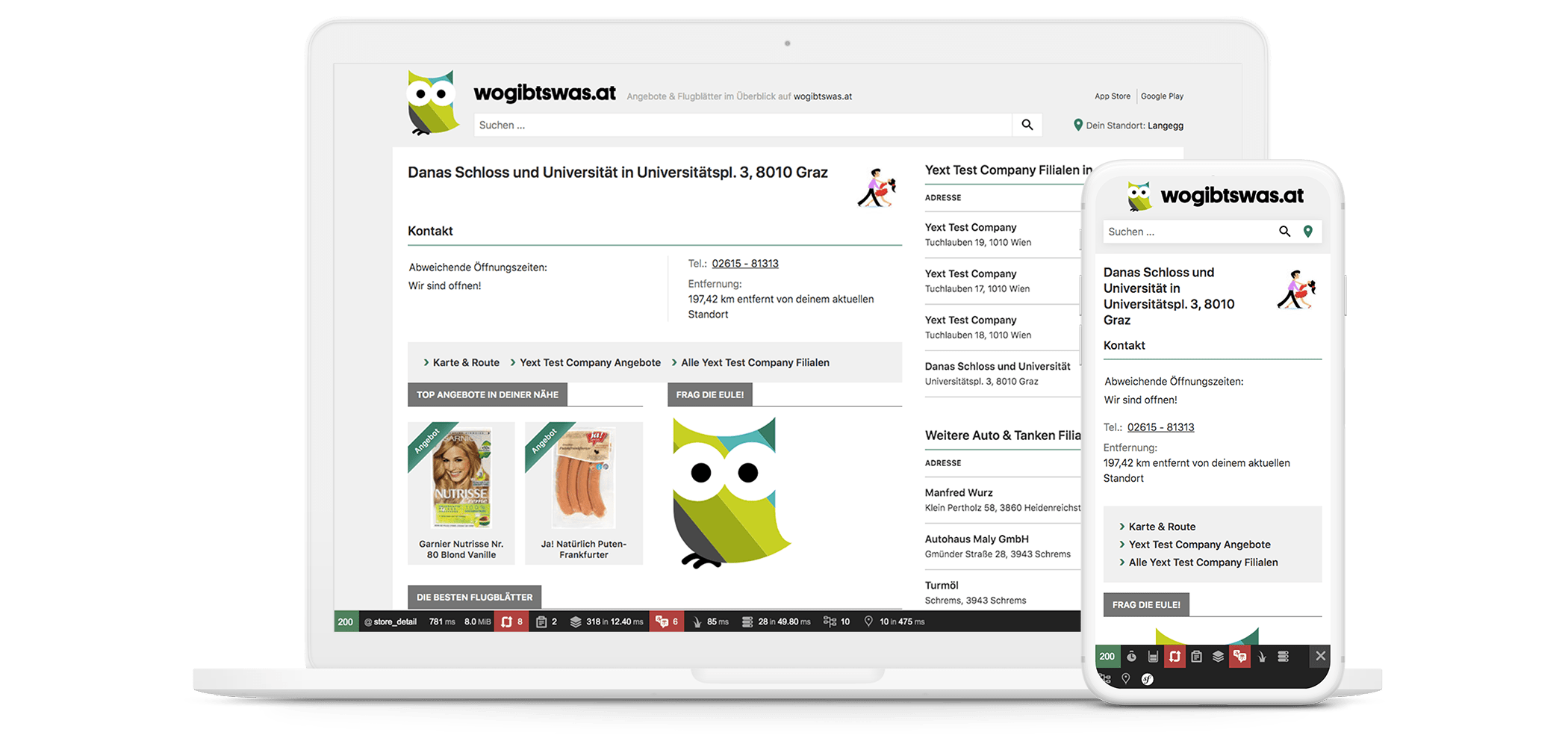Select the Top Angebote in deiner Nähe tab
Image resolution: width=1568 pixels, height=747 pixels.
pyautogui.click(x=487, y=394)
